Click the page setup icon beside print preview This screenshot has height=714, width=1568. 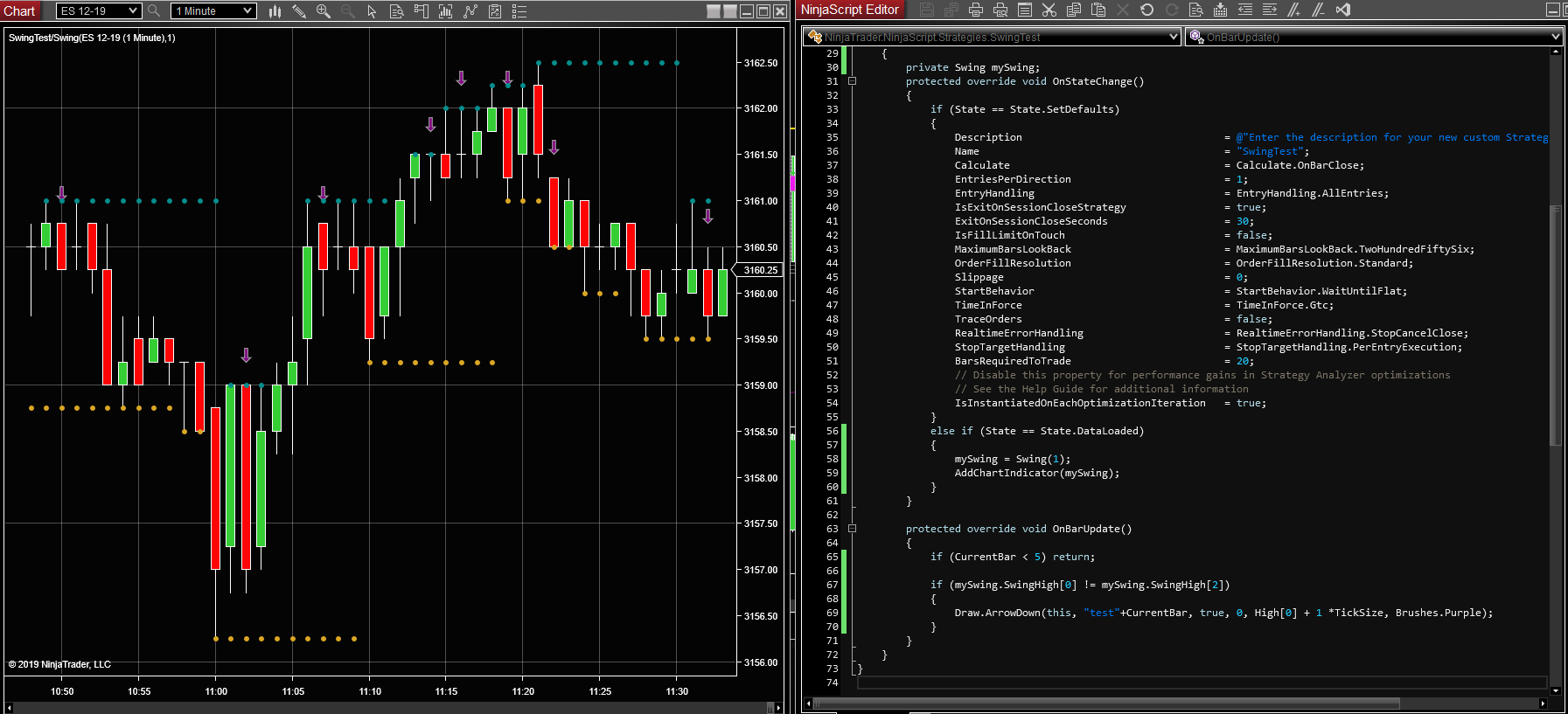tap(1025, 10)
